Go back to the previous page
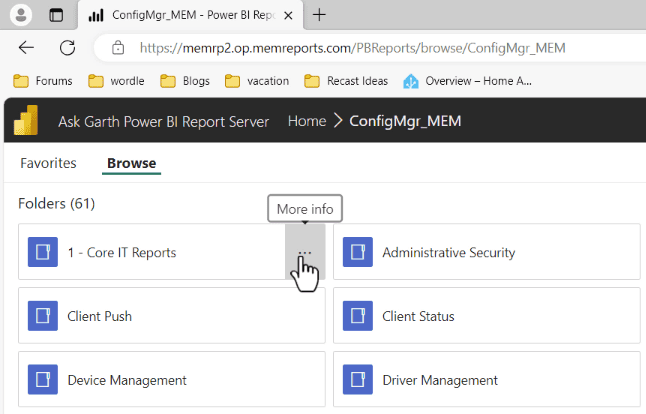 coord(26,48)
